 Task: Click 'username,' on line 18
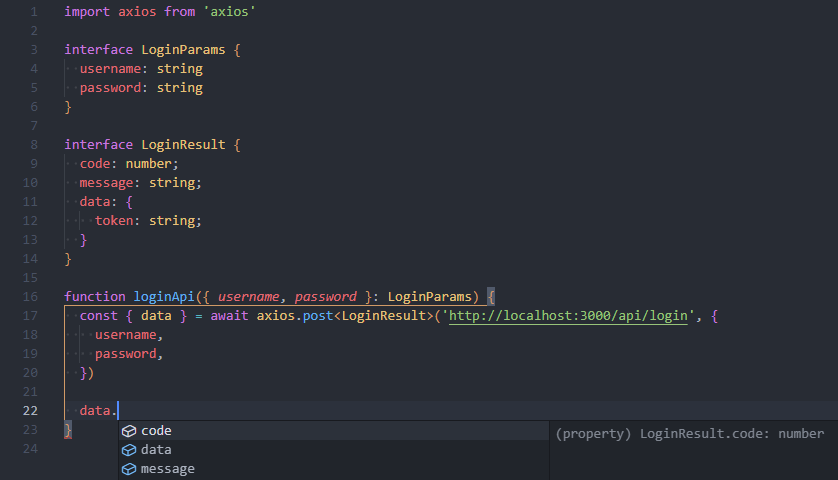pos(129,335)
